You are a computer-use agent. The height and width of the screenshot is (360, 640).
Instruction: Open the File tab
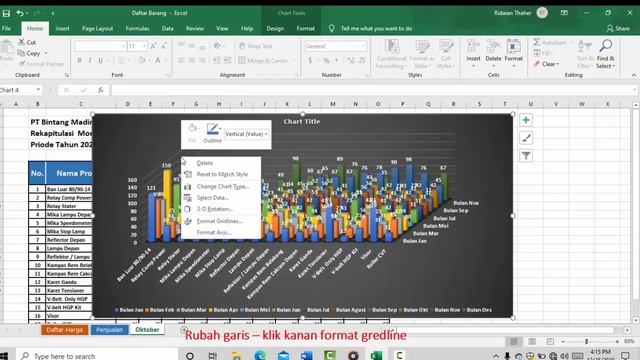6,29
